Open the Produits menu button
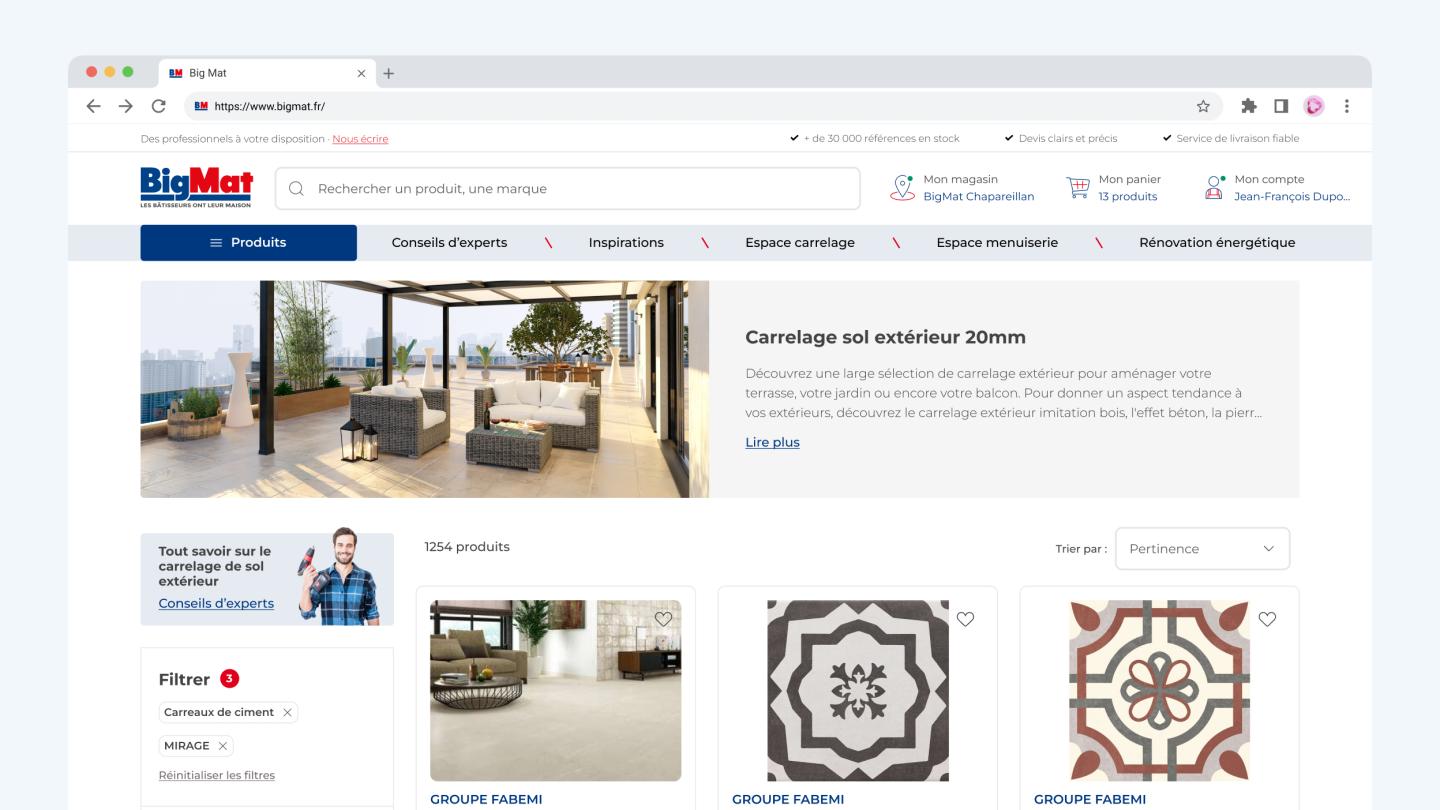1440x810 pixels. click(x=248, y=243)
